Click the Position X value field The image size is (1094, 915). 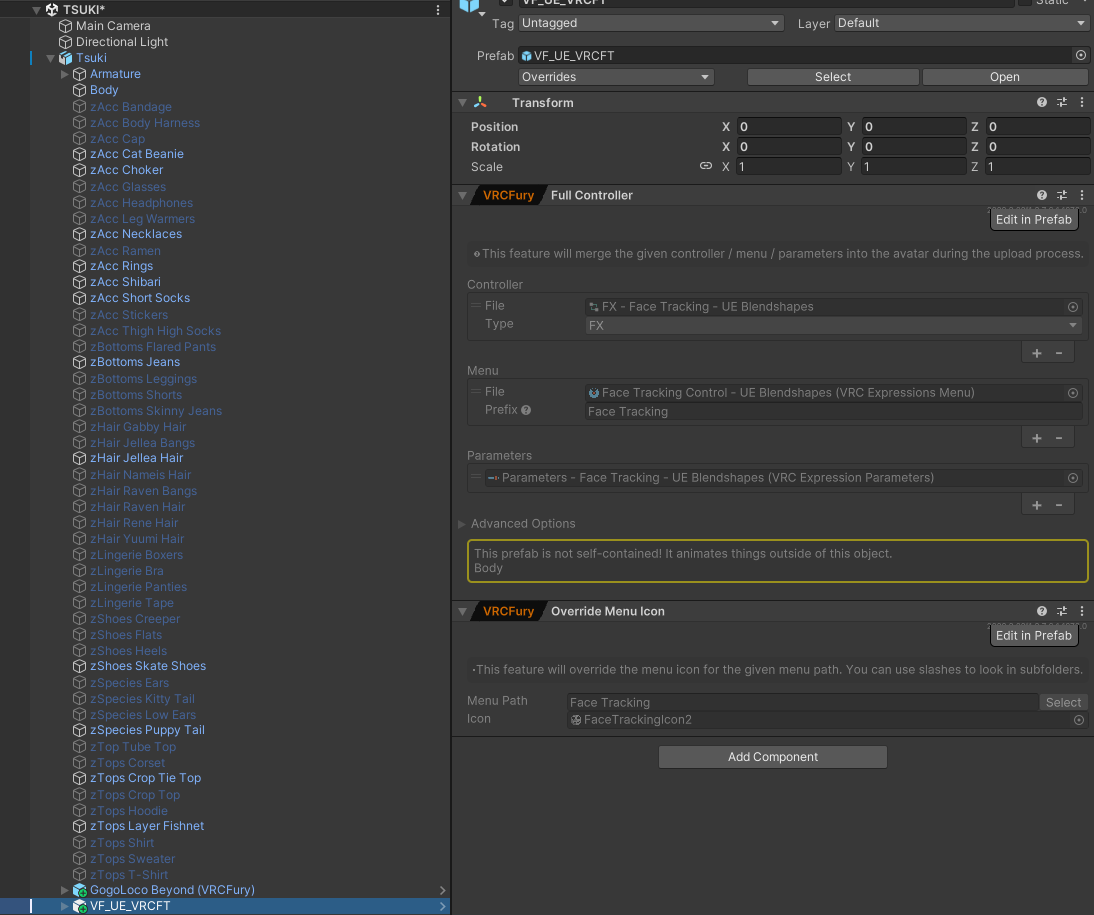click(x=788, y=126)
